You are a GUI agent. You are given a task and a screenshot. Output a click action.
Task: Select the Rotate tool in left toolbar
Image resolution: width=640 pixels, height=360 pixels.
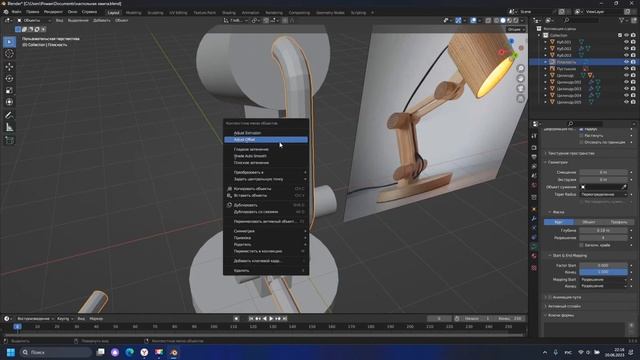(9, 78)
